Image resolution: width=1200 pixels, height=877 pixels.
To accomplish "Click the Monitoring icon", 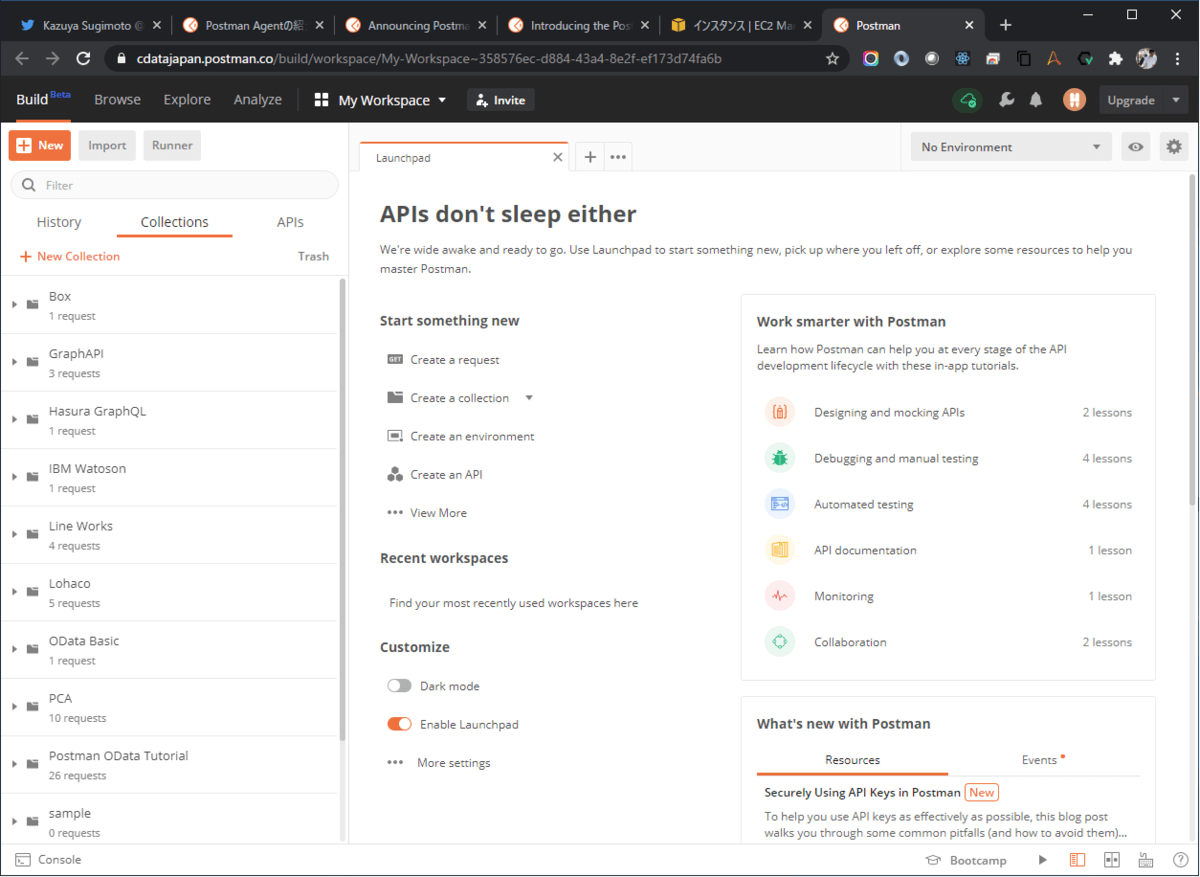I will [x=780, y=596].
